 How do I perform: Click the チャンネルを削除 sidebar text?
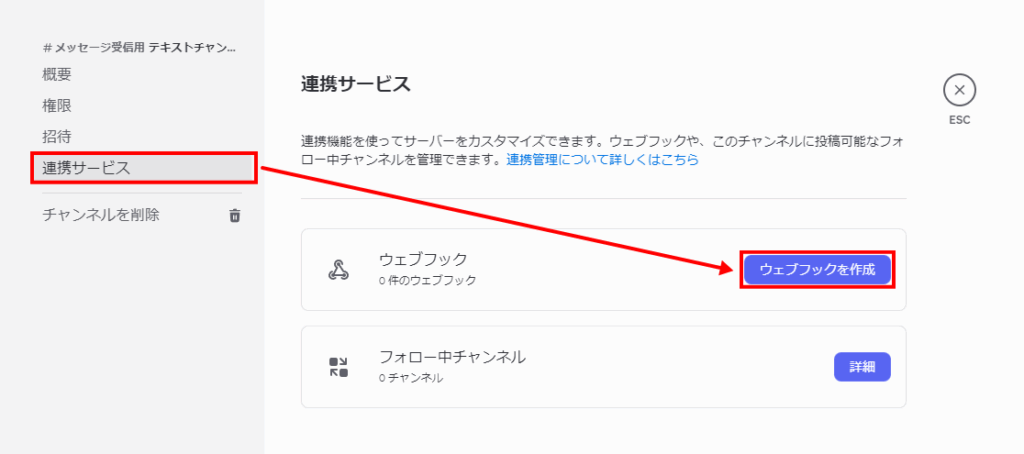101,214
